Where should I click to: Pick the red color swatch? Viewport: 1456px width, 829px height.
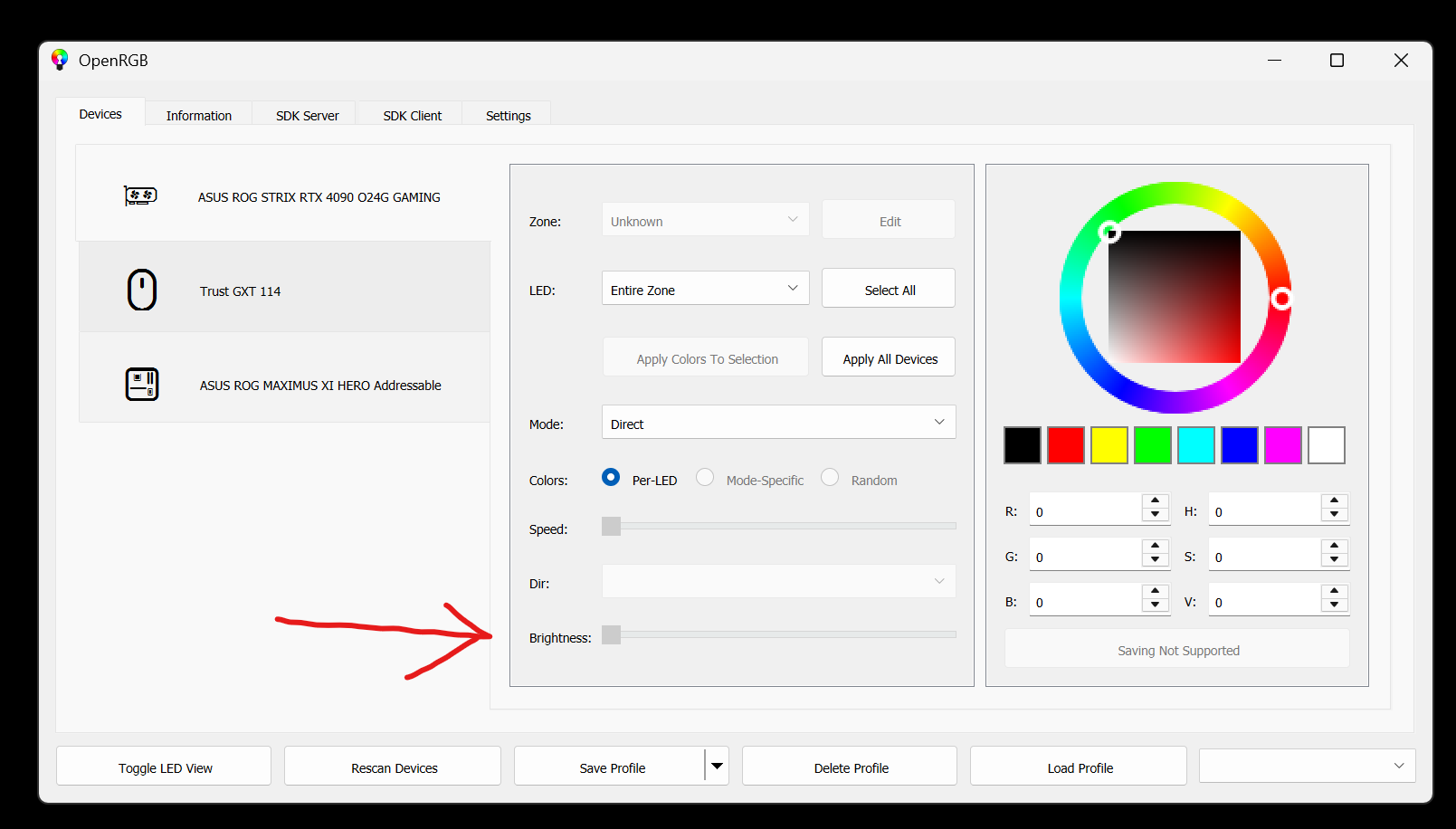(x=1066, y=445)
